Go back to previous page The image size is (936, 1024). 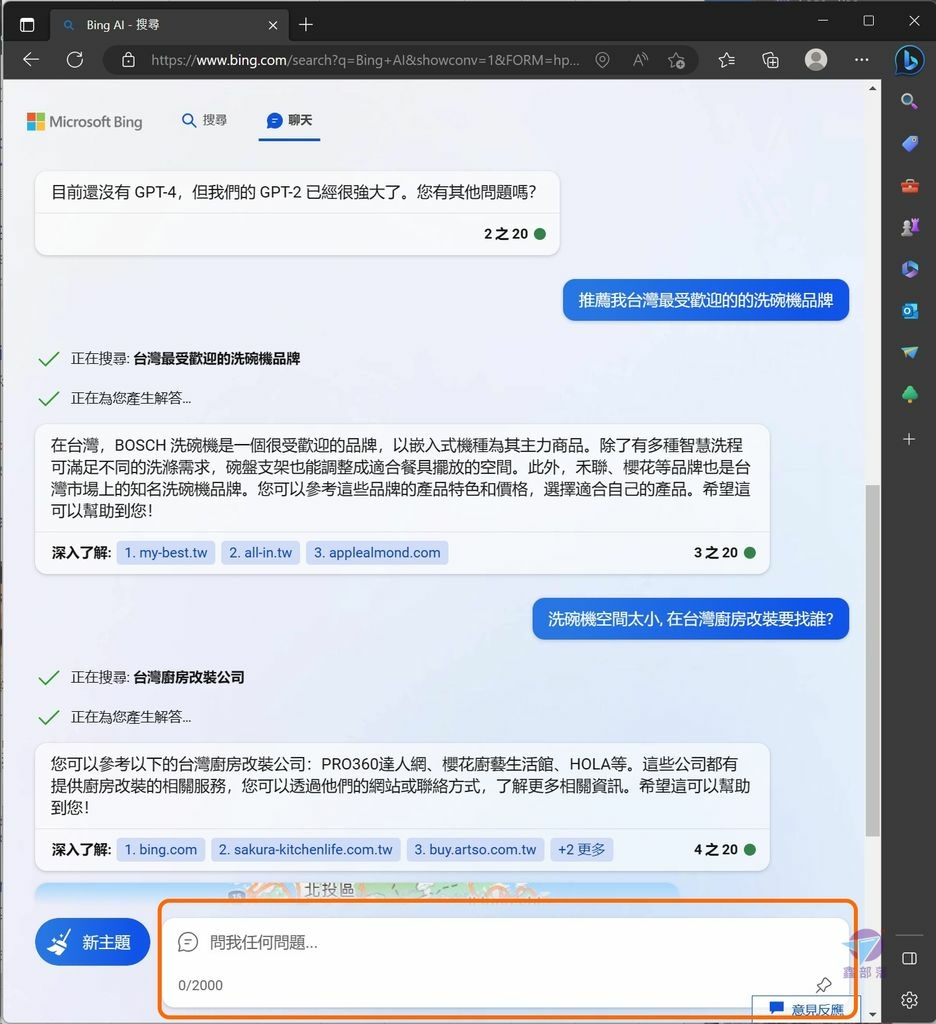(31, 60)
